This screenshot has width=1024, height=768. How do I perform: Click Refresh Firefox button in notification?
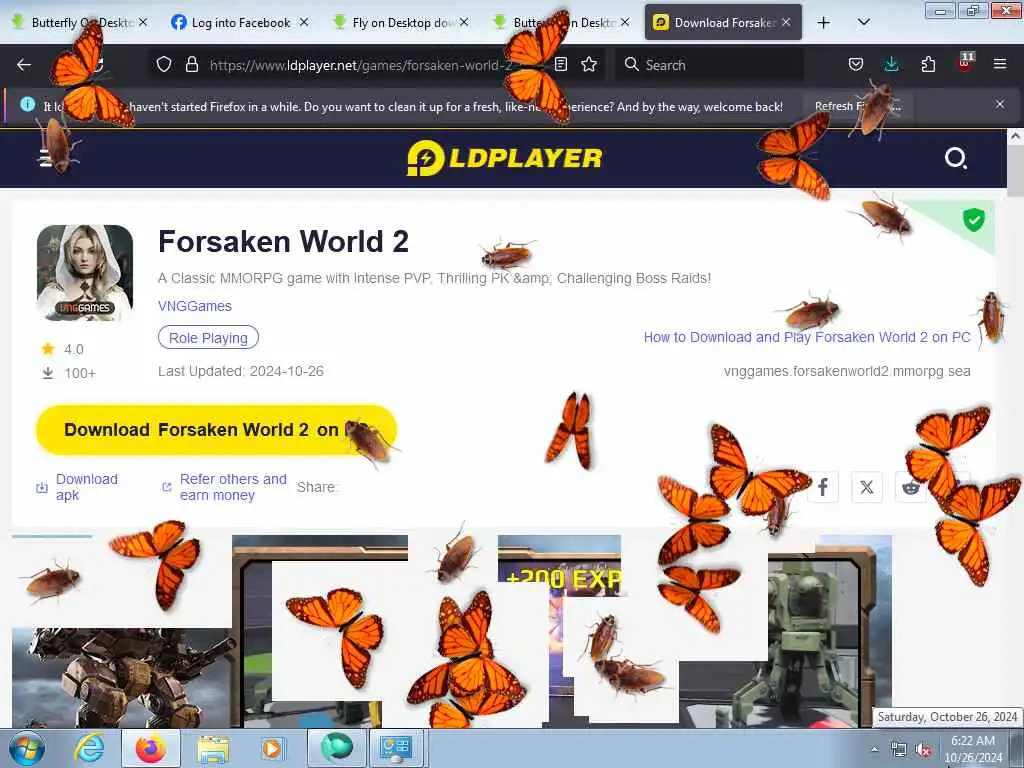(x=857, y=106)
